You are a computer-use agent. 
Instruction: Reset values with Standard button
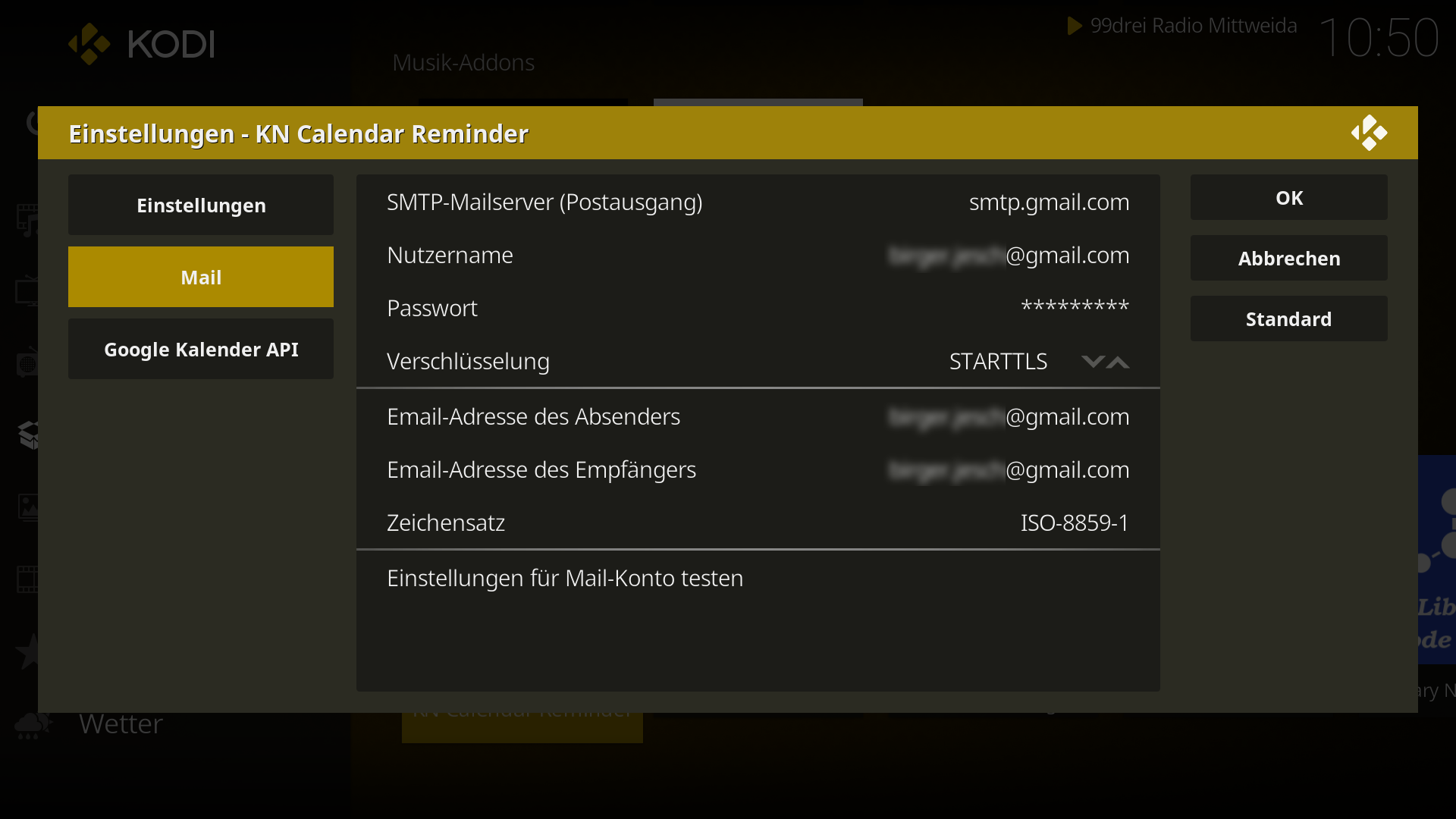1289,318
